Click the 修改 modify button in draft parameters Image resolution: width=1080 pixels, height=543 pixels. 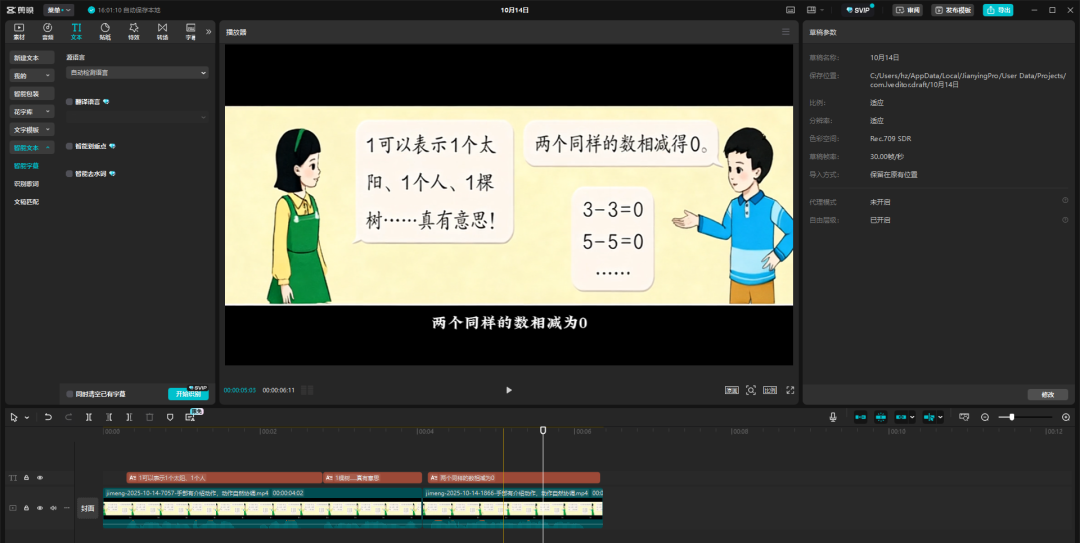pyautogui.click(x=1048, y=395)
